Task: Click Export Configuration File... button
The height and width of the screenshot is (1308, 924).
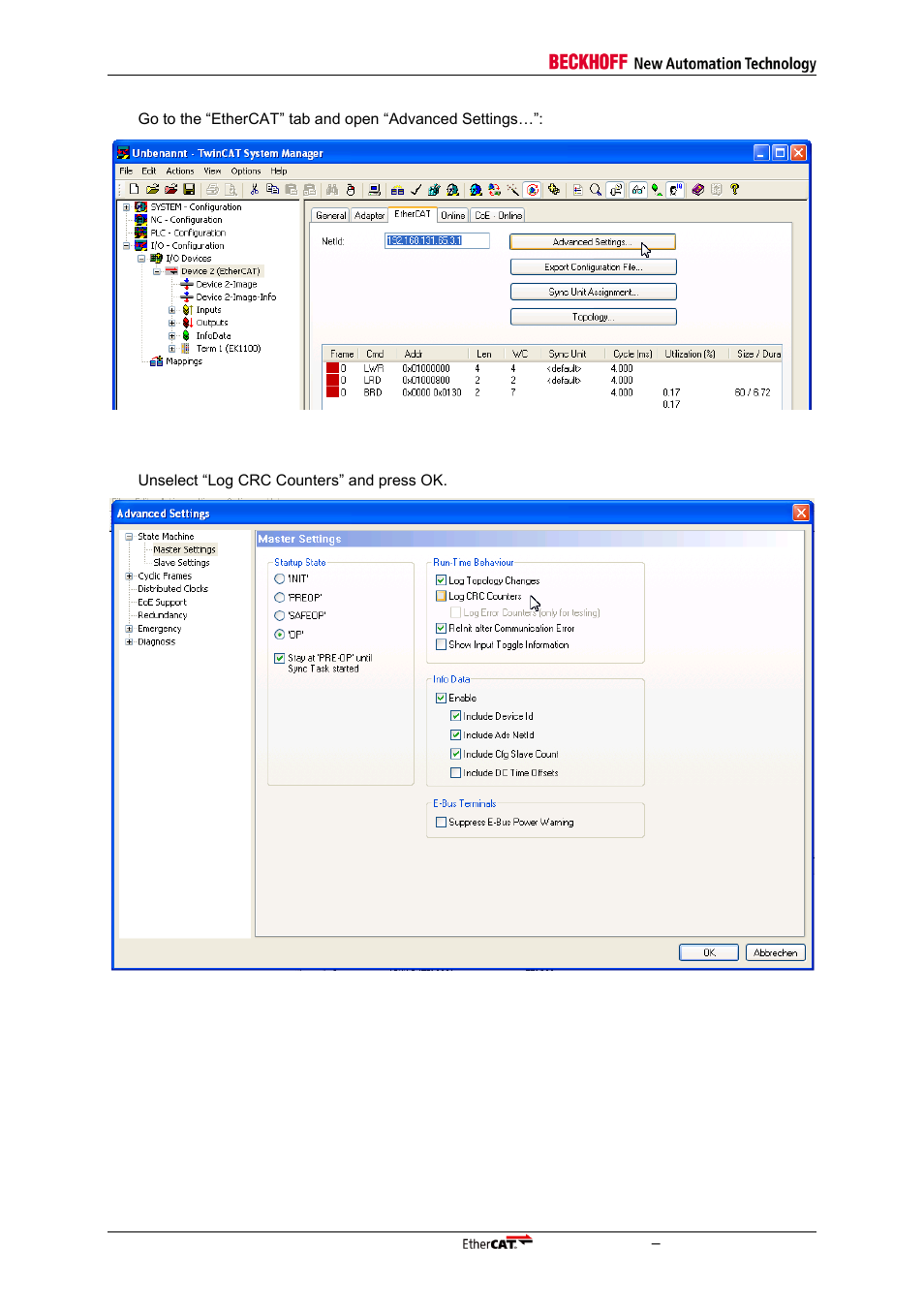Action: point(593,267)
